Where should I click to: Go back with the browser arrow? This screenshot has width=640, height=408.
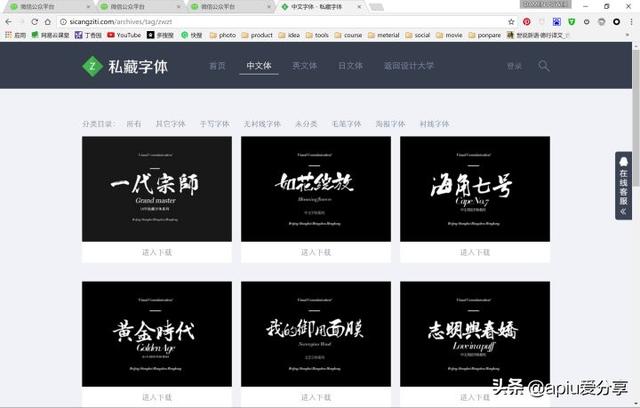pos(9,22)
